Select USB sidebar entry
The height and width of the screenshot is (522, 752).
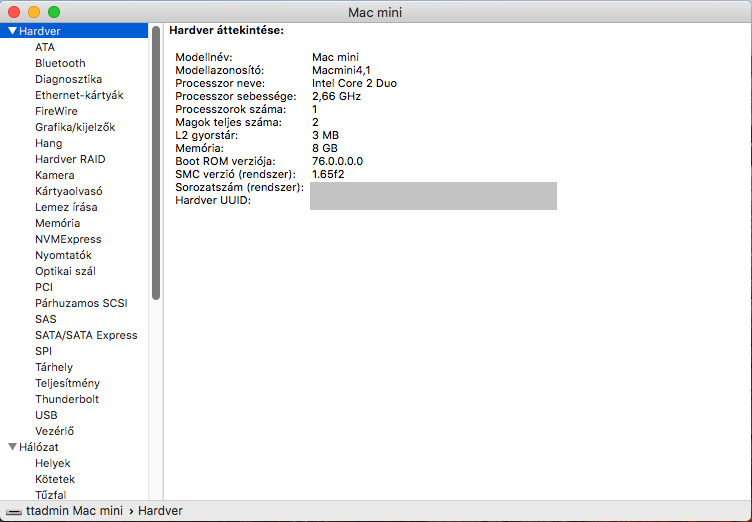46,415
